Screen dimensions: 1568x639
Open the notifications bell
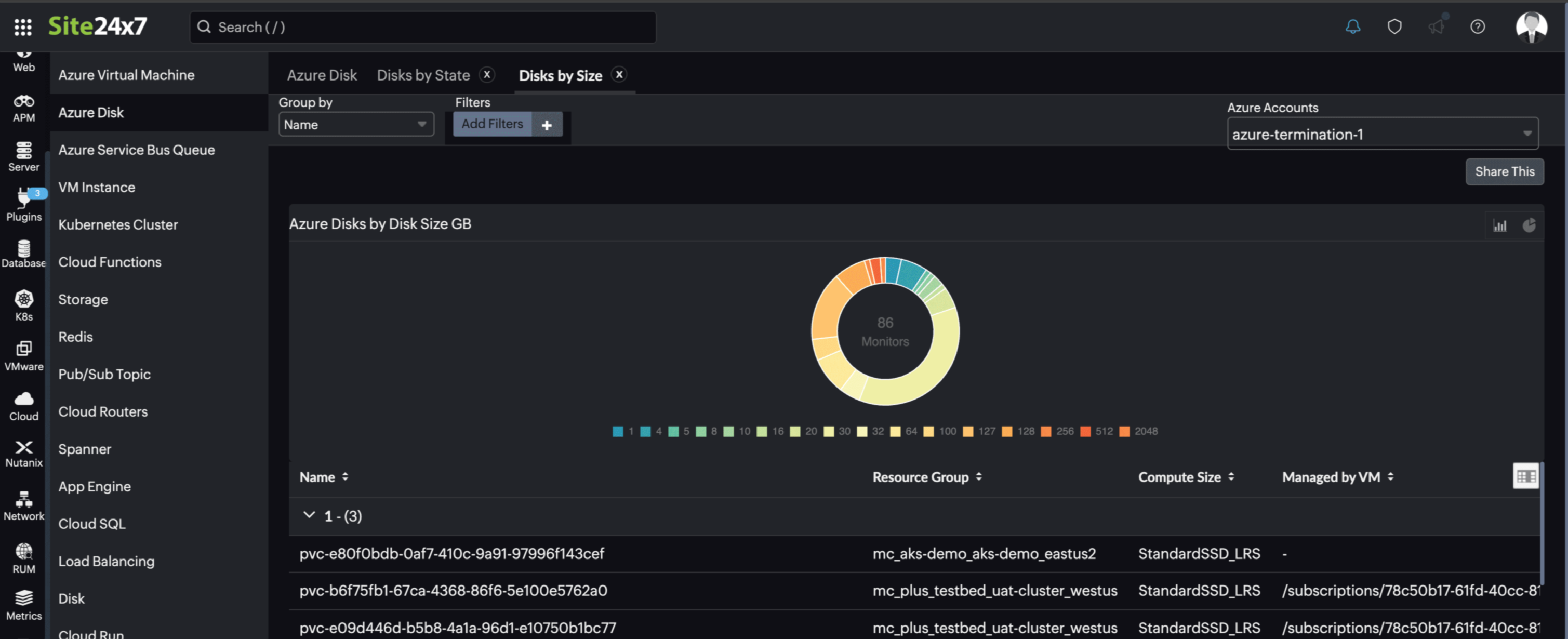pyautogui.click(x=1352, y=27)
